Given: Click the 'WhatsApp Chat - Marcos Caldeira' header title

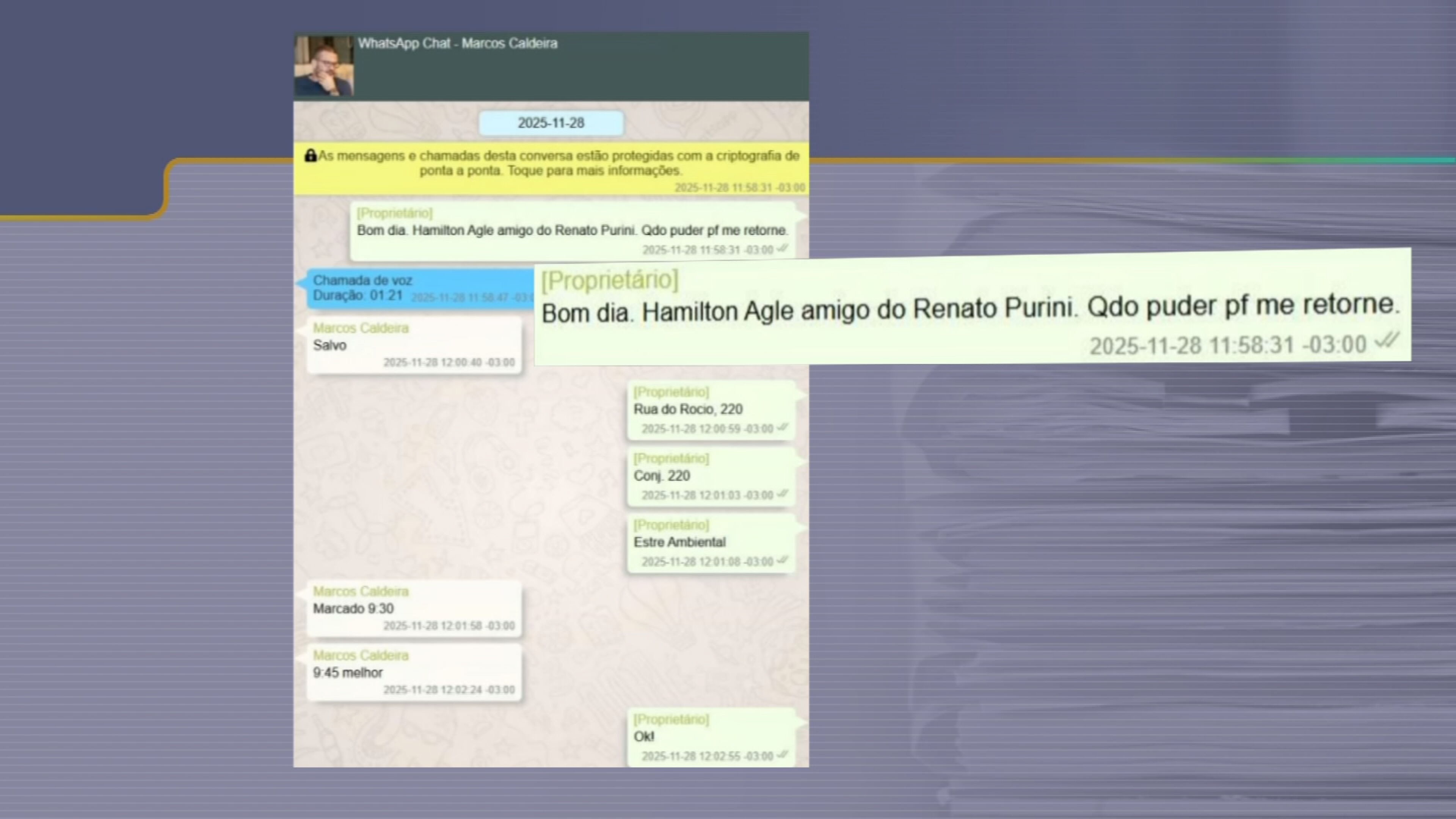Looking at the screenshot, I should pyautogui.click(x=457, y=44).
